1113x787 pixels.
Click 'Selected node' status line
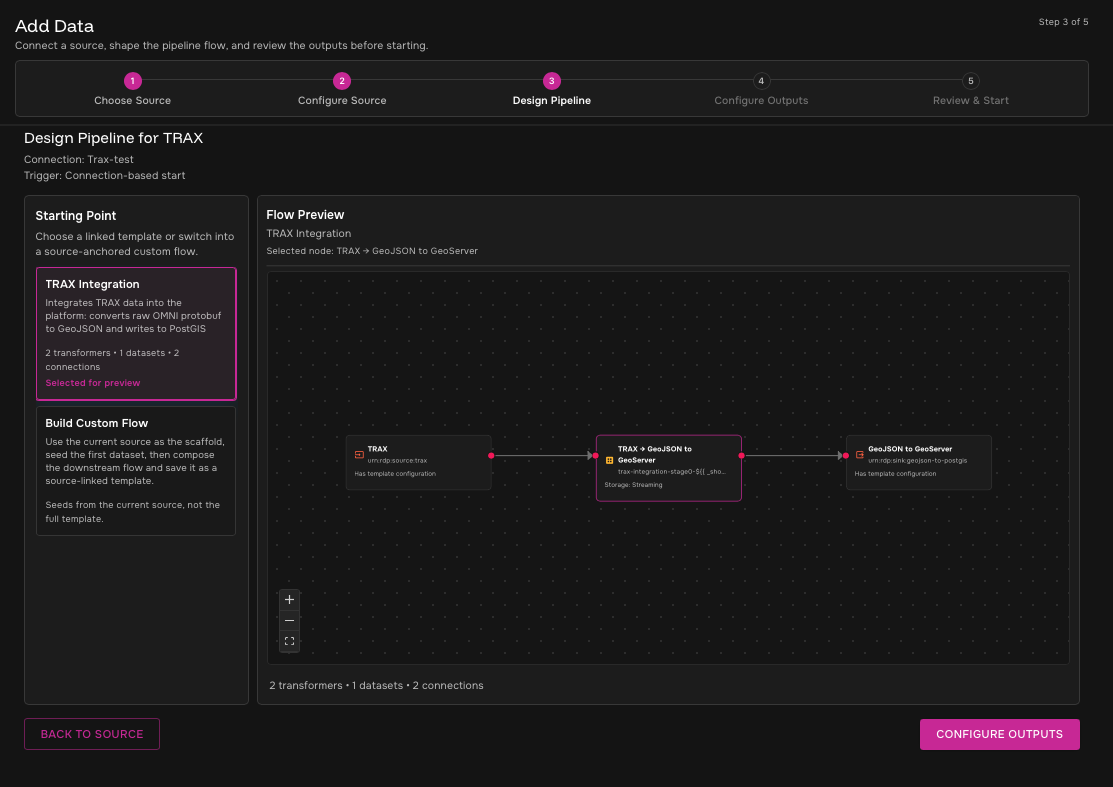click(372, 251)
